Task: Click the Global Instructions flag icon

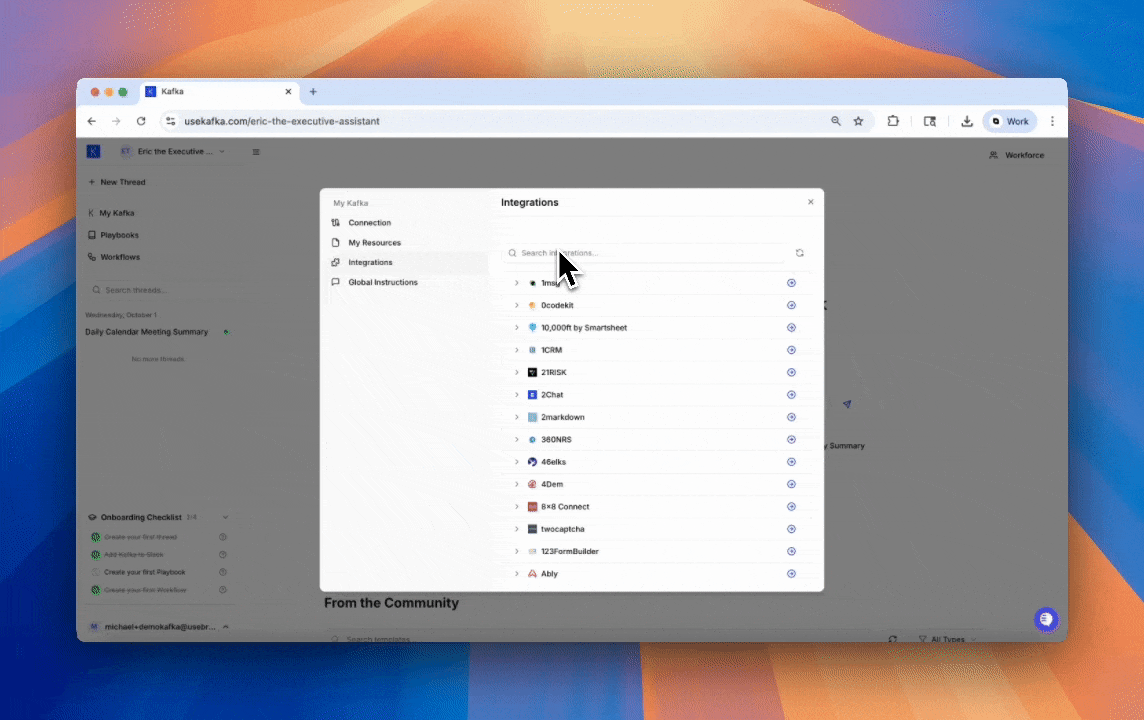Action: [x=337, y=282]
